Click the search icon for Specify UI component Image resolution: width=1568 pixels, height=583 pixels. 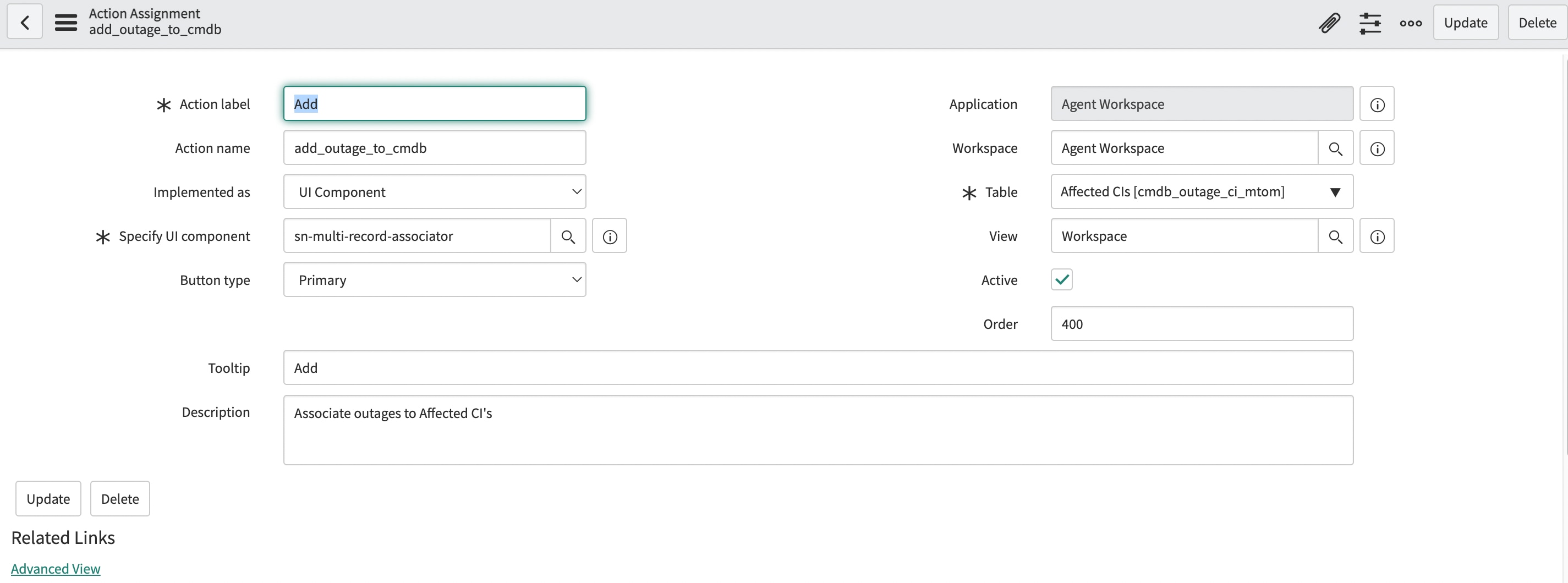(568, 235)
